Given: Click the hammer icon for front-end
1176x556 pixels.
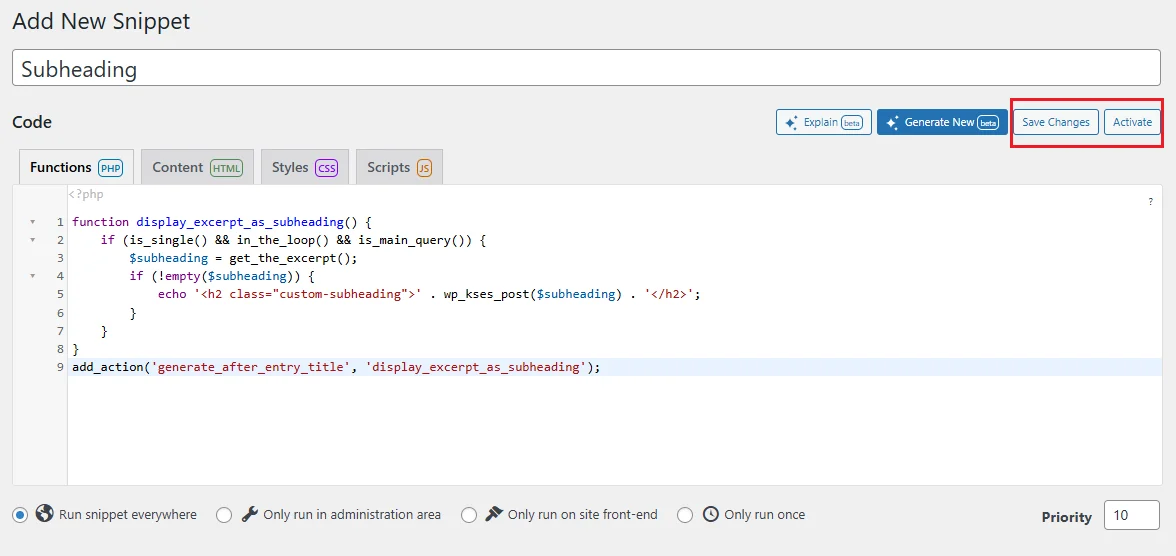Looking at the screenshot, I should coord(493,515).
